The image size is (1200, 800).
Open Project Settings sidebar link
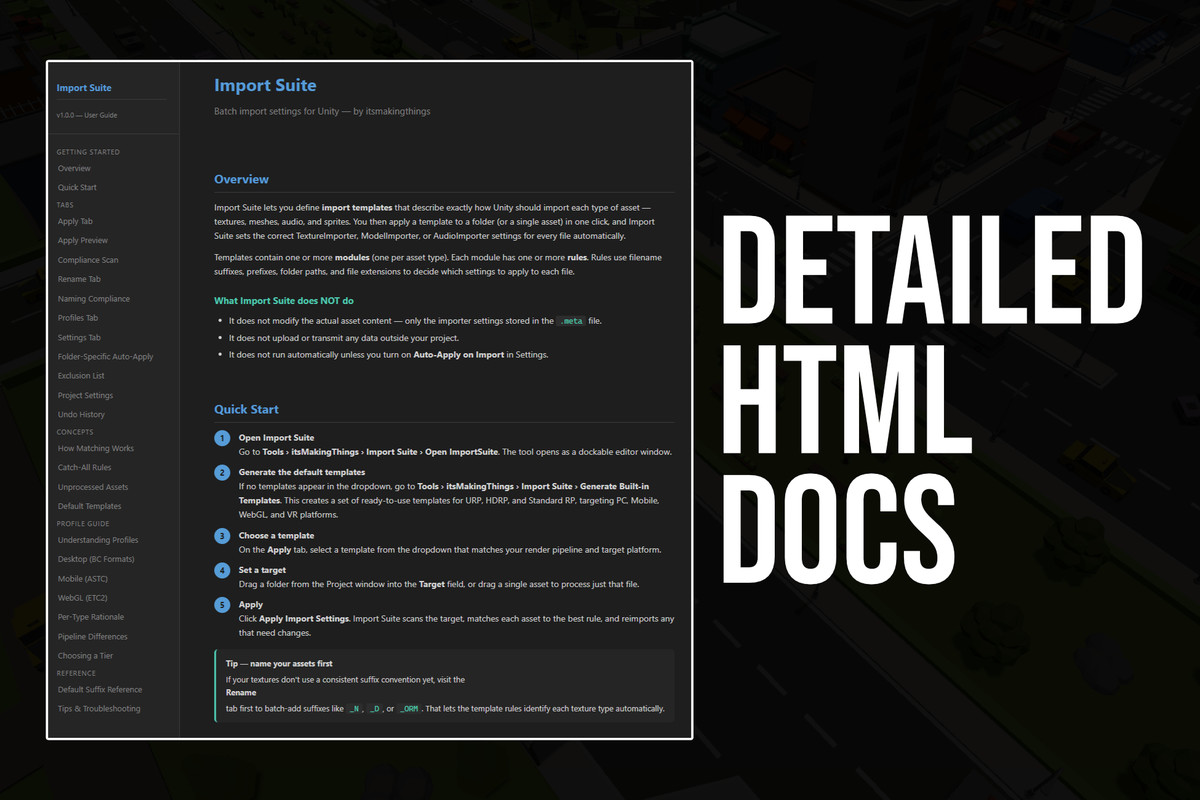coord(85,395)
